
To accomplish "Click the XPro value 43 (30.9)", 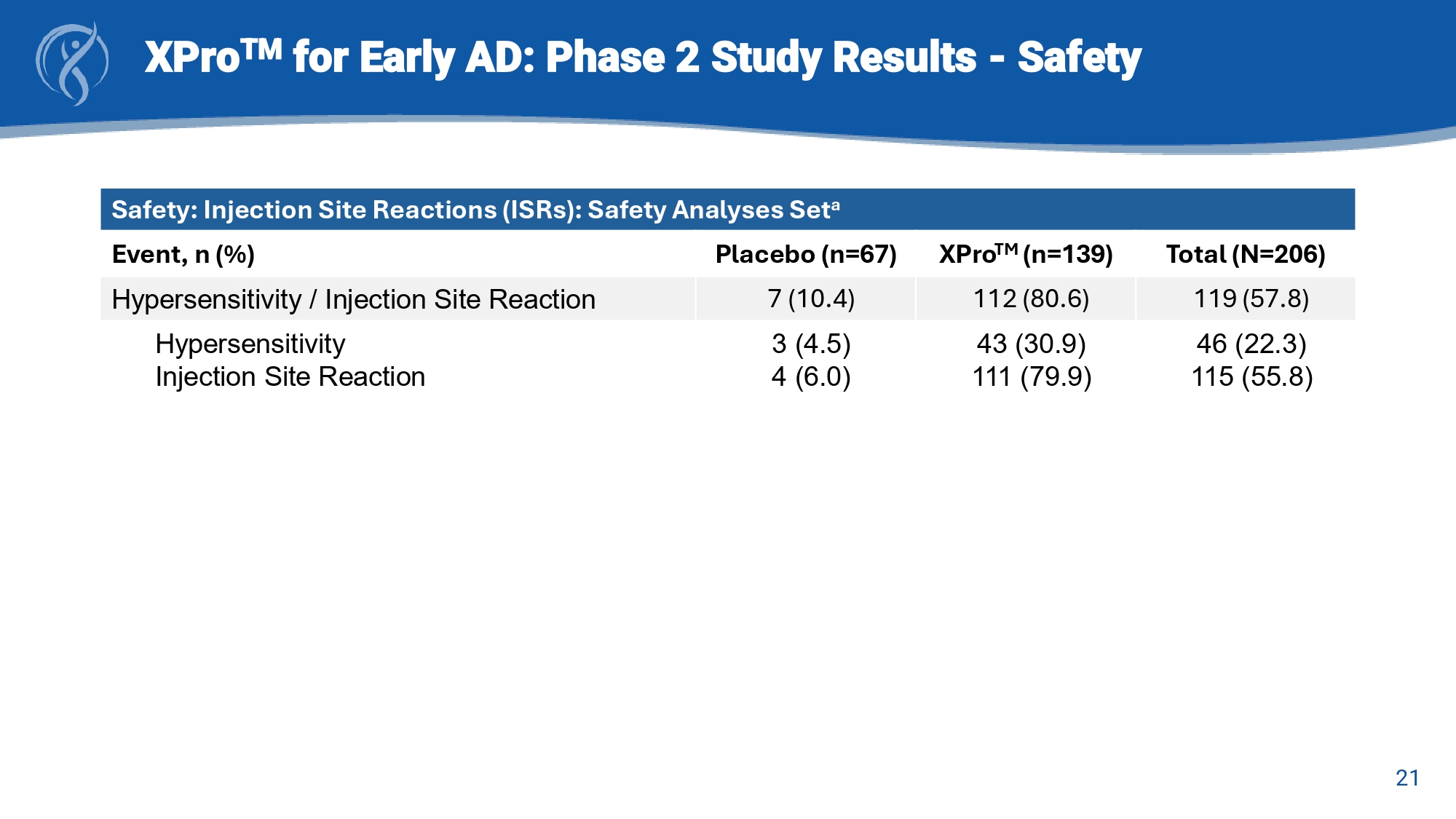I will coord(1031,344).
